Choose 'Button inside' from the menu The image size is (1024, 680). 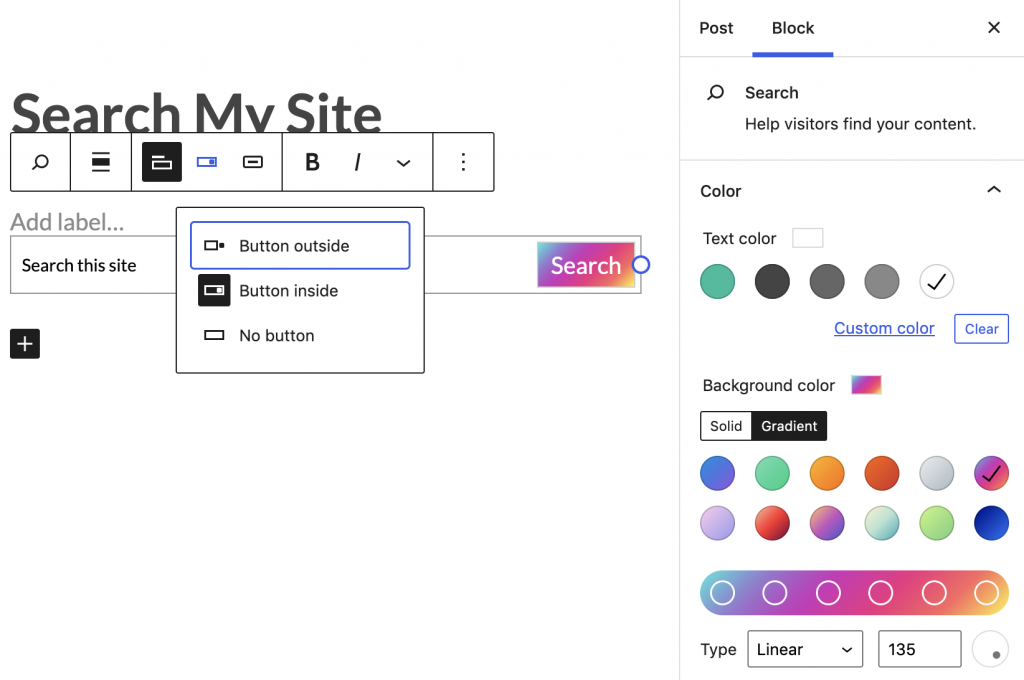[x=288, y=291]
